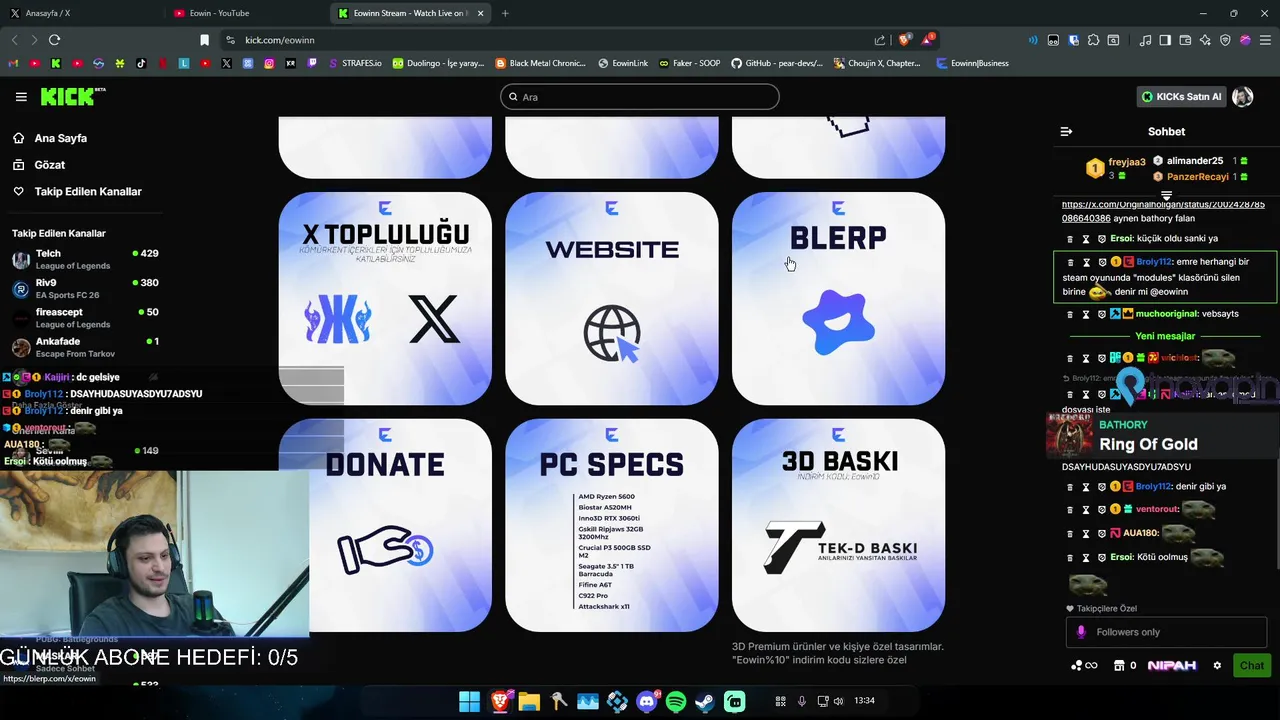This screenshot has width=1280, height=720.
Task: Open the PC Specs panel card
Action: pos(612,525)
